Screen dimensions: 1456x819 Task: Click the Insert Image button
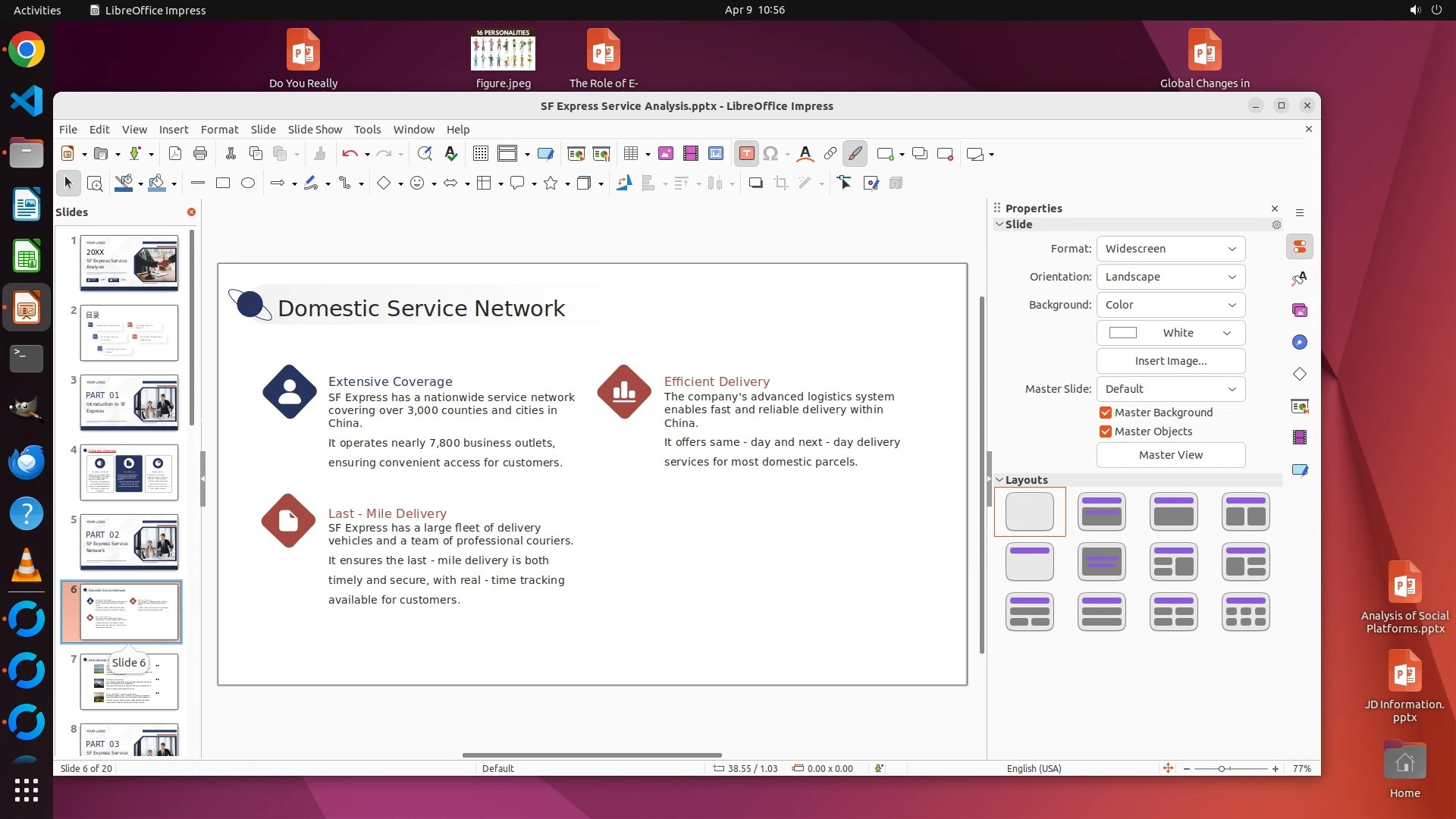[x=1170, y=361]
